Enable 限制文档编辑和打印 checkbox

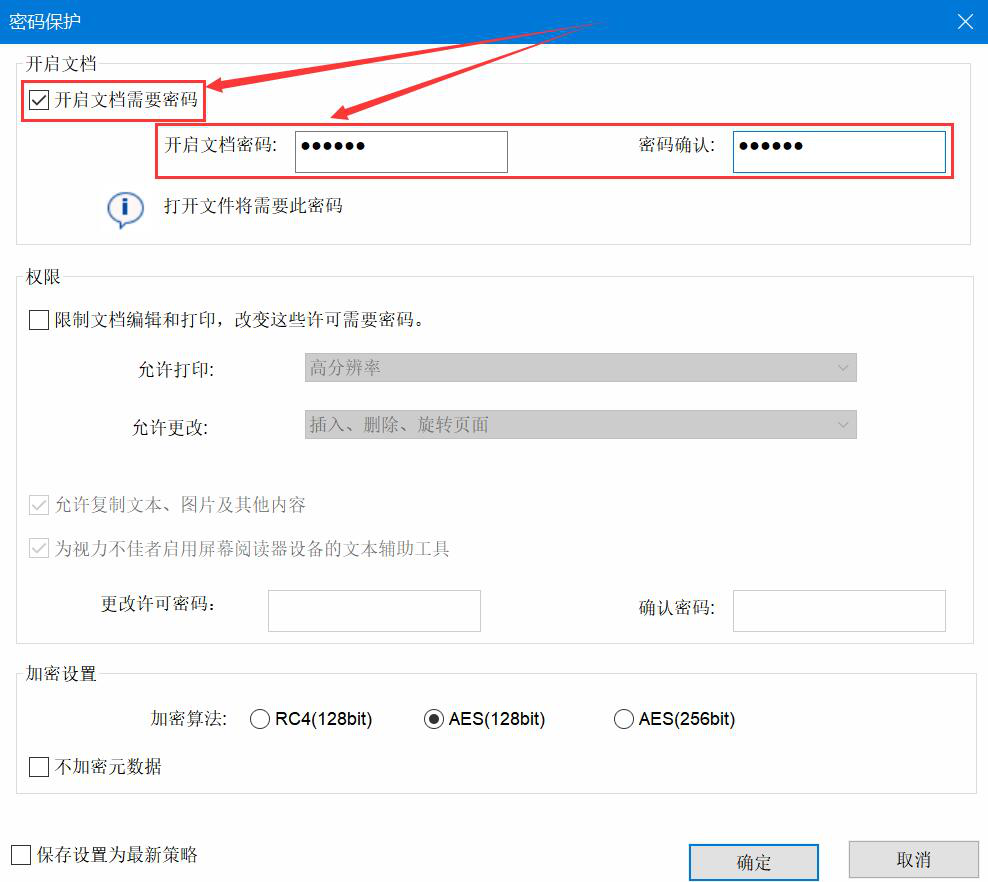(x=39, y=320)
